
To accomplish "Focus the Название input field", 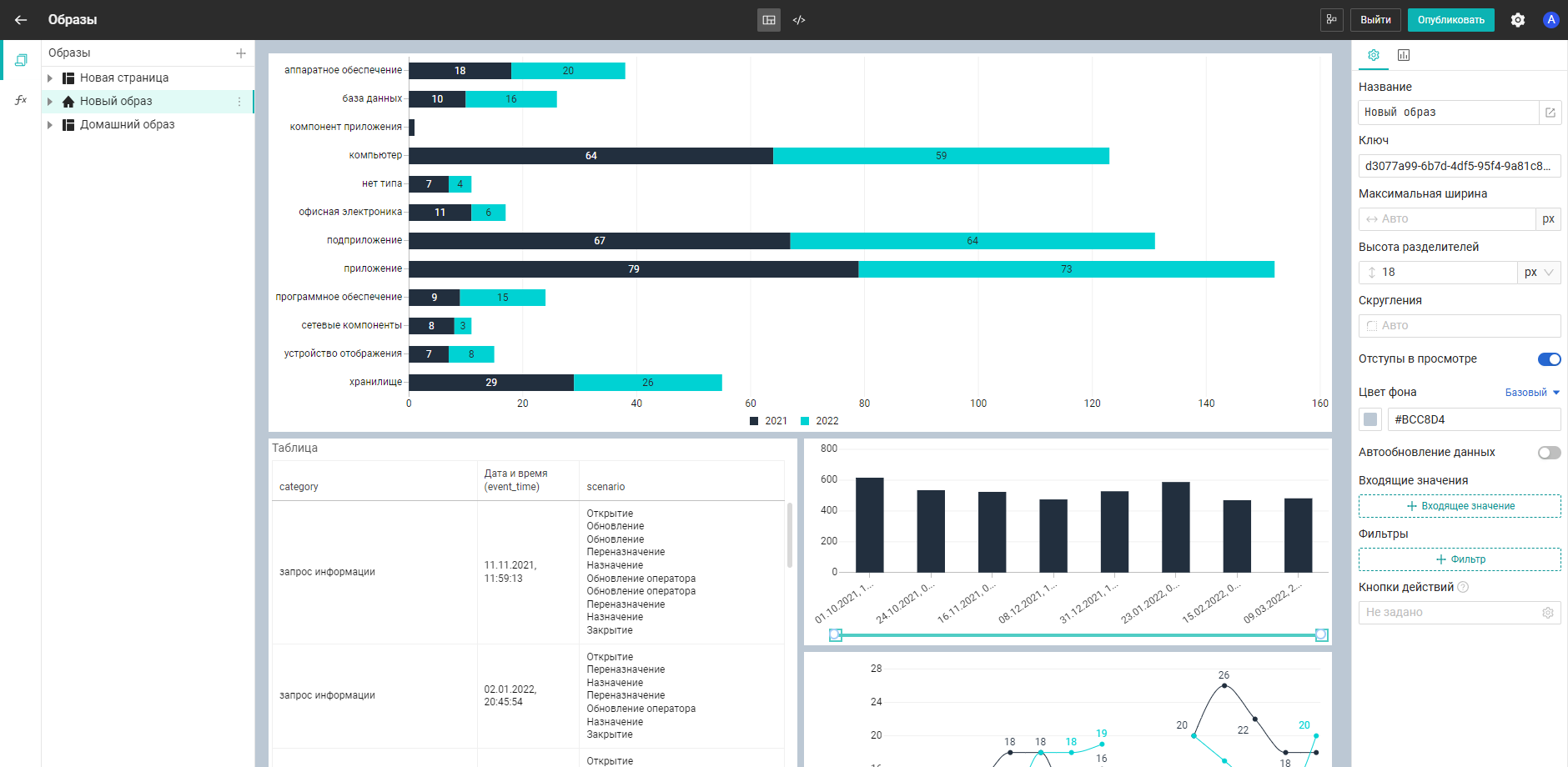I will click(x=1449, y=113).
